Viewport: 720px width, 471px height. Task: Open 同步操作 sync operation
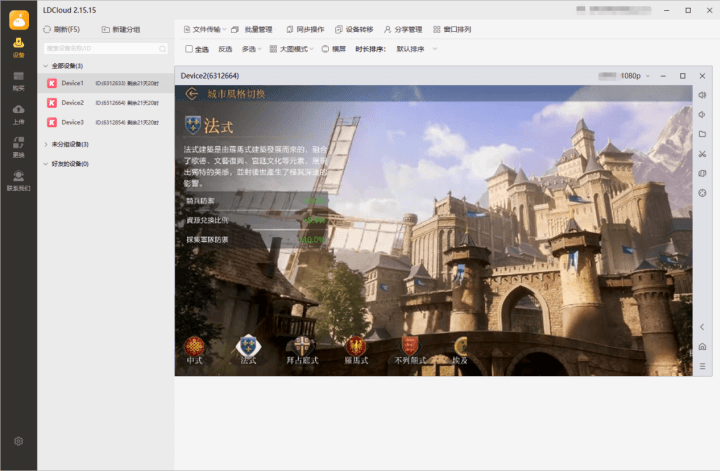point(305,29)
